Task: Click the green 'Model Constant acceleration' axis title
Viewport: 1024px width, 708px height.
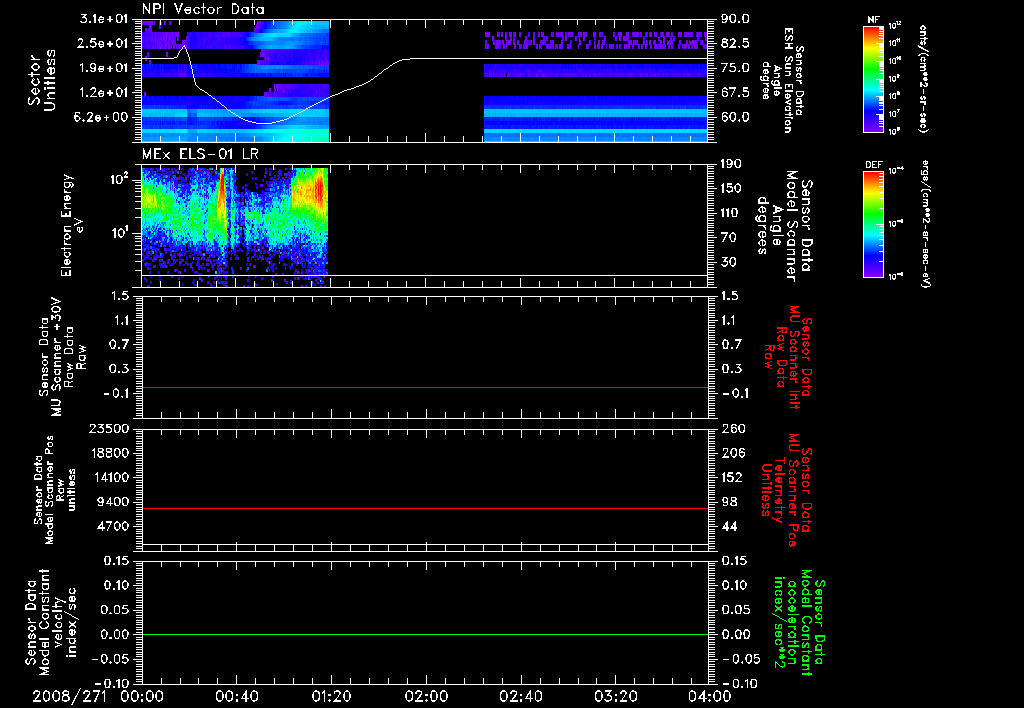Action: [799, 622]
